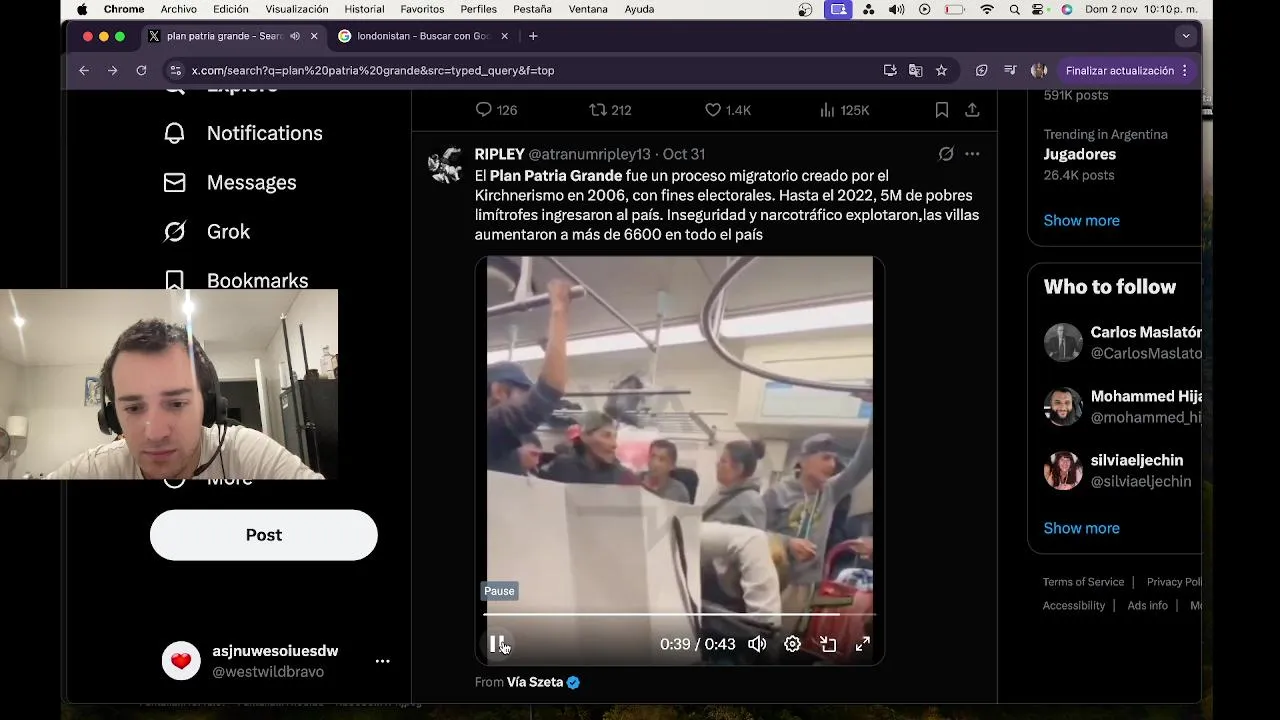Open the Apple menu
This screenshot has width=1280, height=720.
tap(81, 9)
